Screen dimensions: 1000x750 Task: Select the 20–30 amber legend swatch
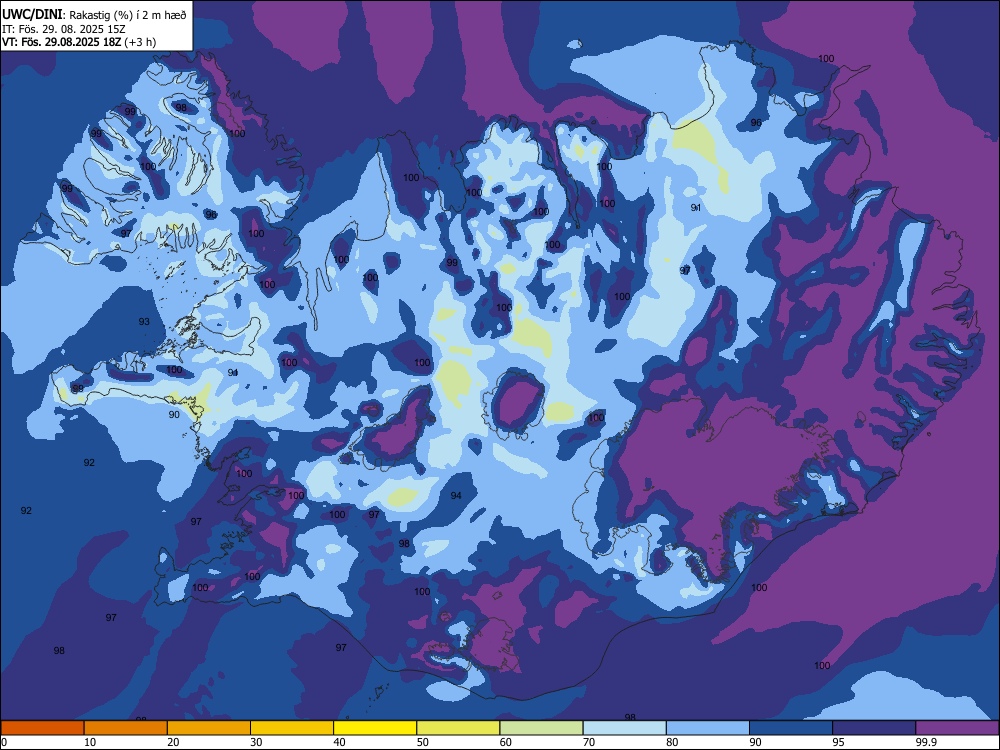pos(209,728)
